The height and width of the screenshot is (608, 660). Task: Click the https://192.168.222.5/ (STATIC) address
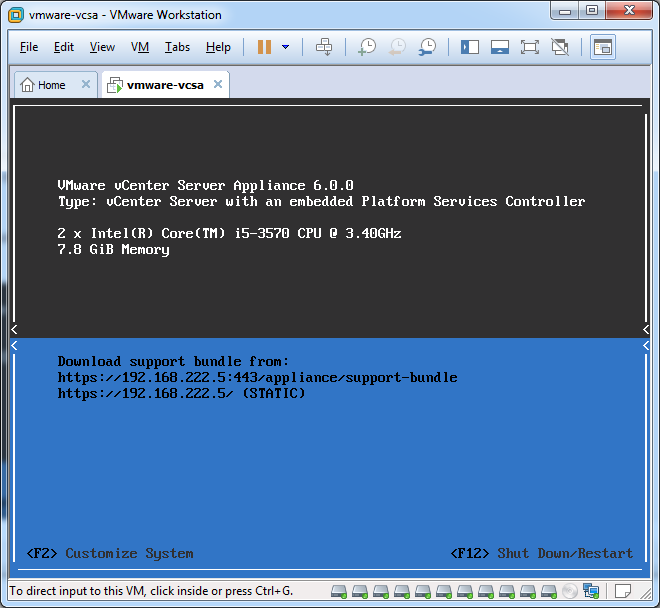pyautogui.click(x=181, y=394)
